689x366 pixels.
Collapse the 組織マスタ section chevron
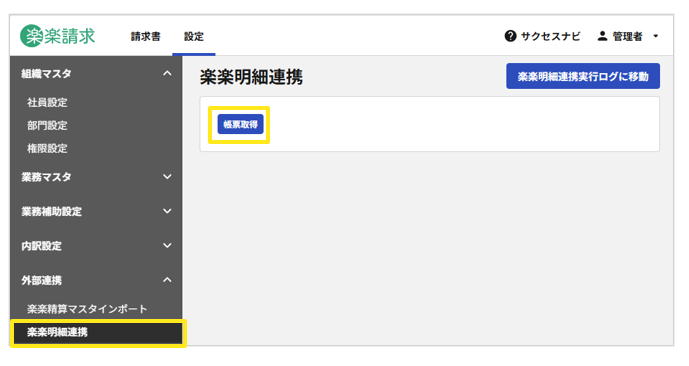point(167,73)
